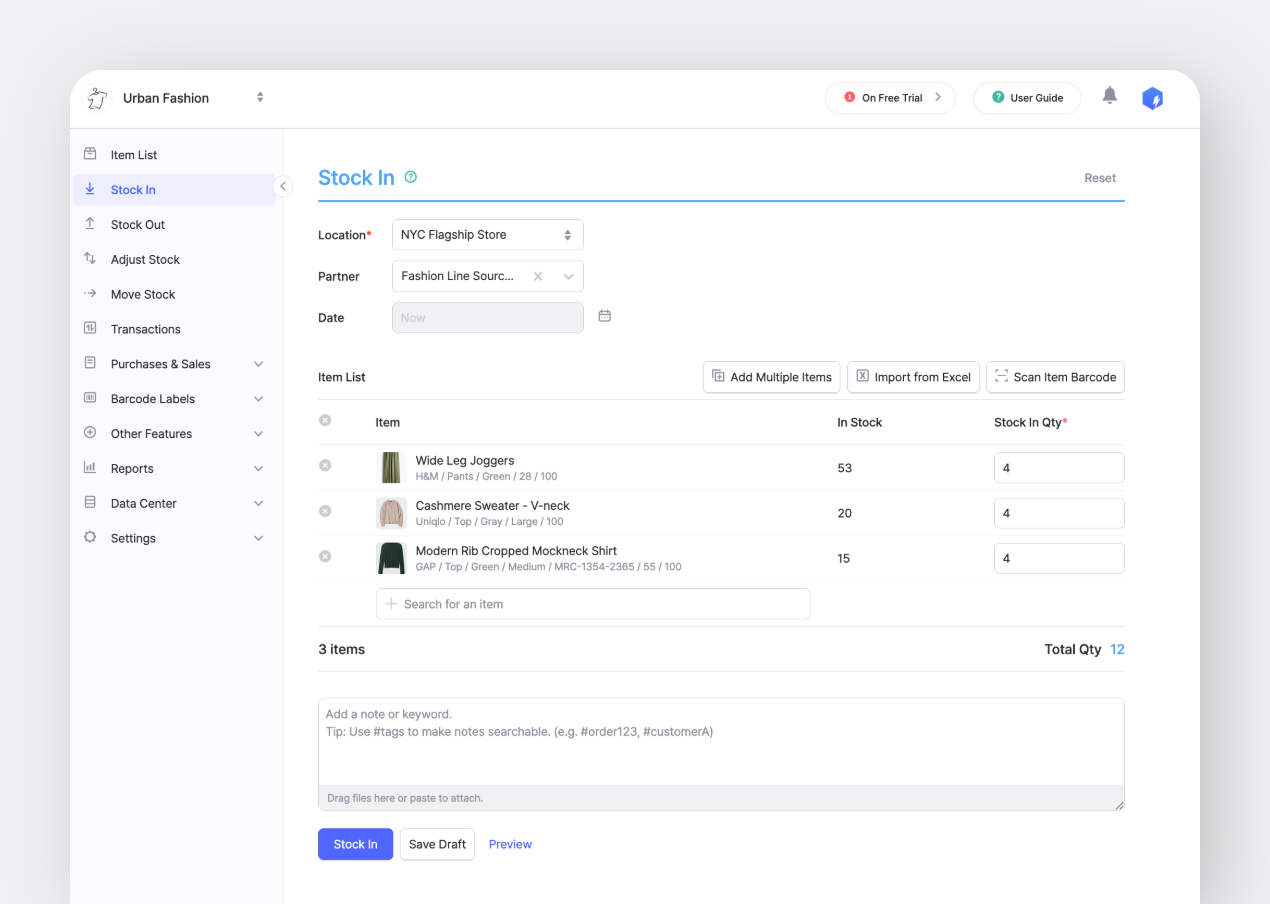1270x904 pixels.
Task: Click the Preview link
Action: [510, 844]
